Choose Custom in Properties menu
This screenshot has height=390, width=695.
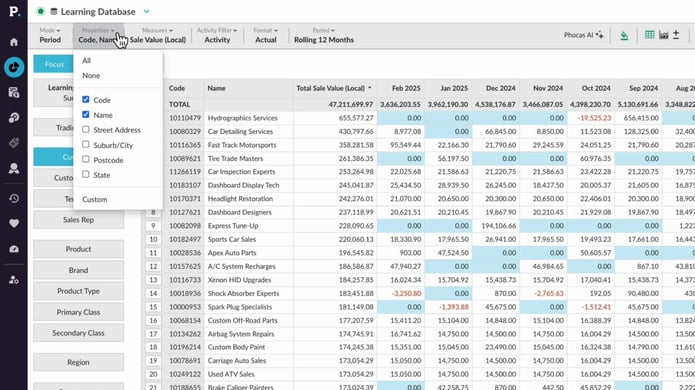94,199
